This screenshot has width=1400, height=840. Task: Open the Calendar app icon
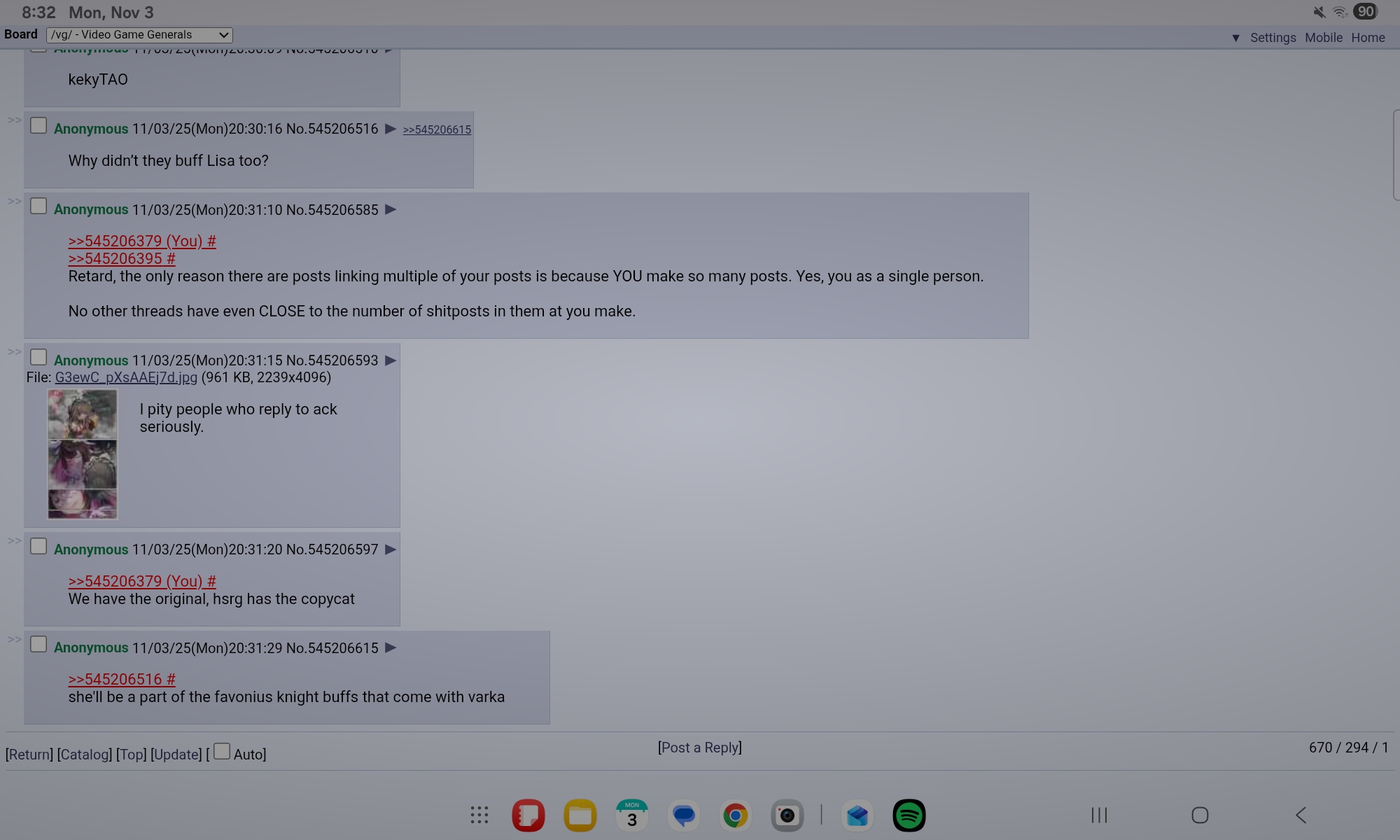[631, 815]
